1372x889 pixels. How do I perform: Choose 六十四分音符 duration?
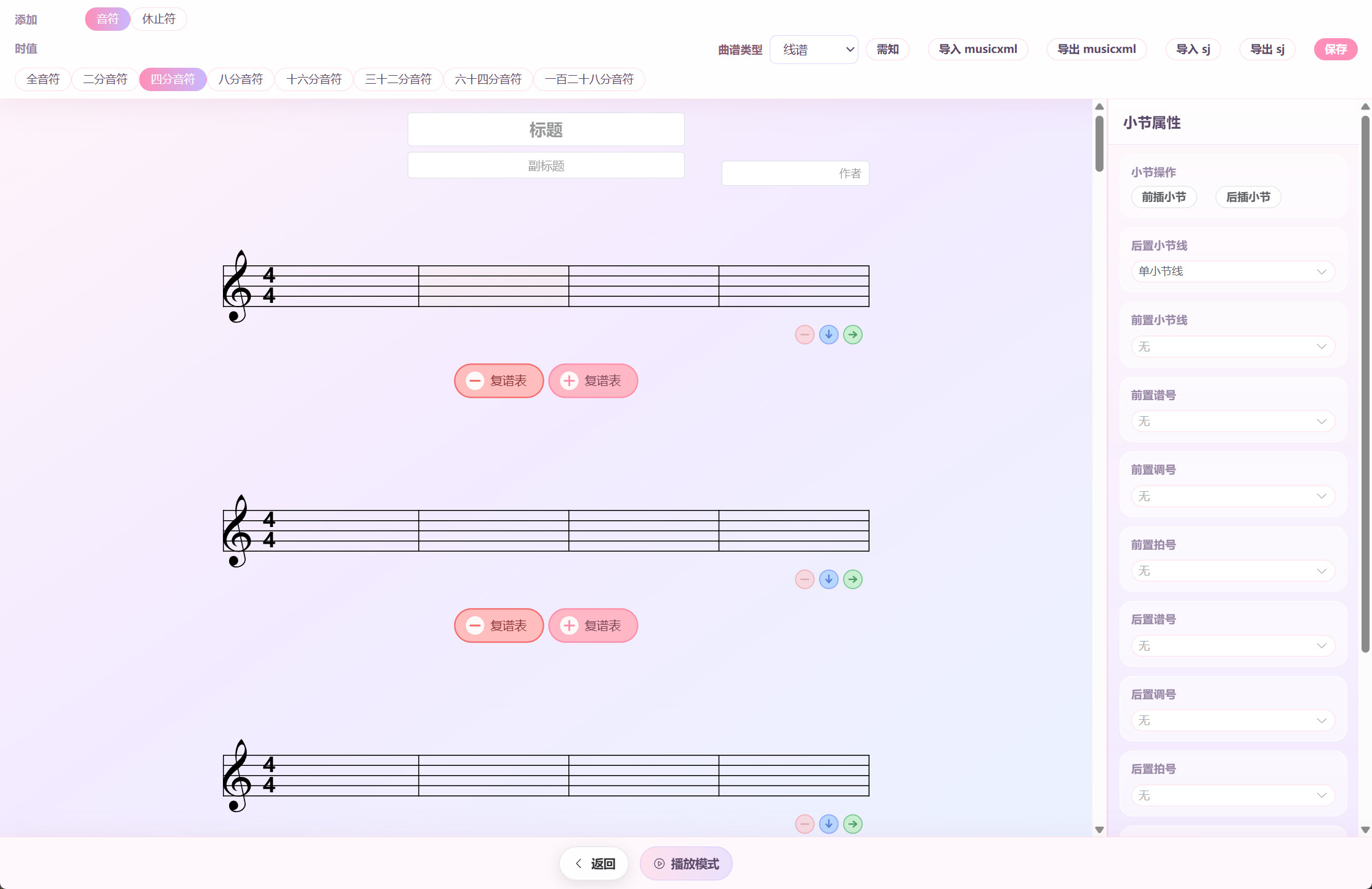point(488,79)
